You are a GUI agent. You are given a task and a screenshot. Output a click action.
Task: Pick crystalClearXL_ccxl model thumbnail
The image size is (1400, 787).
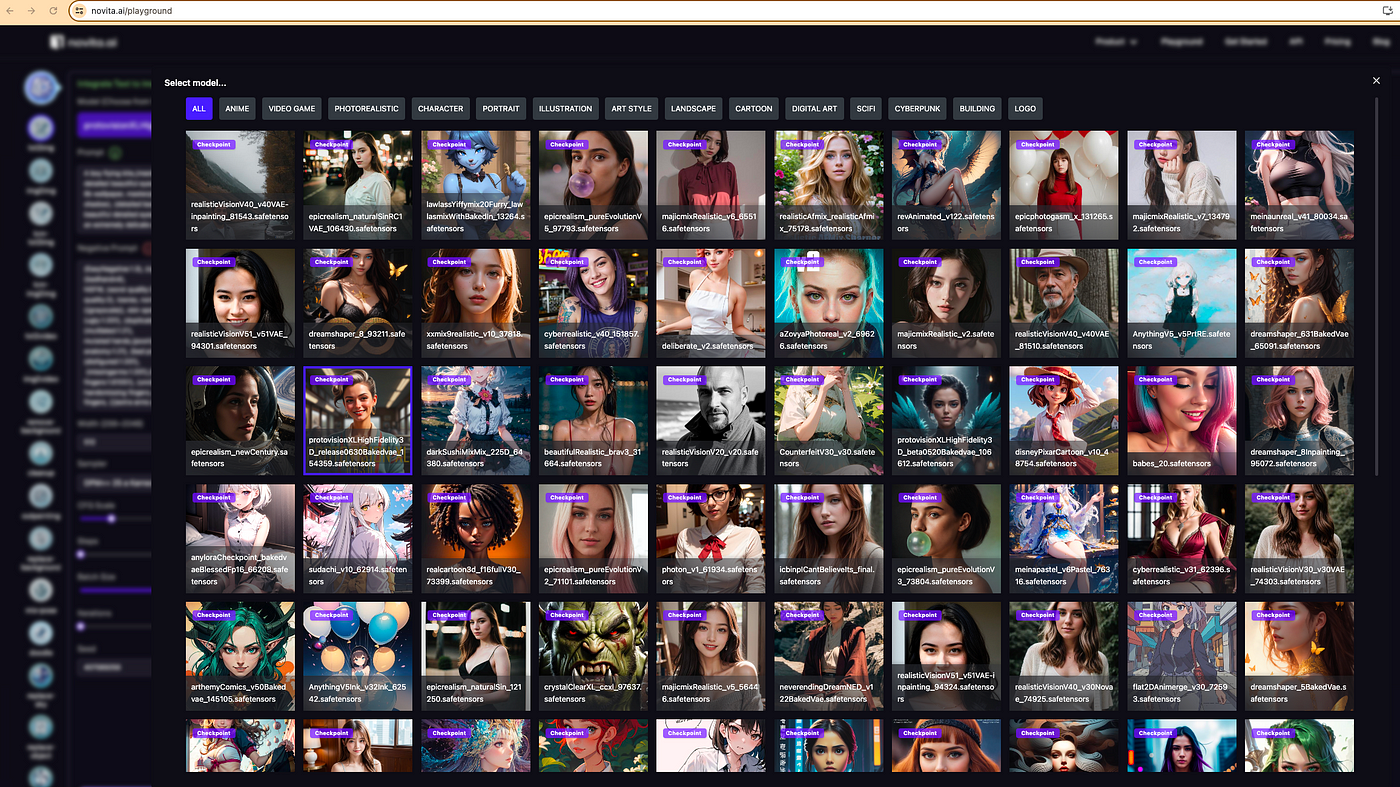click(593, 656)
